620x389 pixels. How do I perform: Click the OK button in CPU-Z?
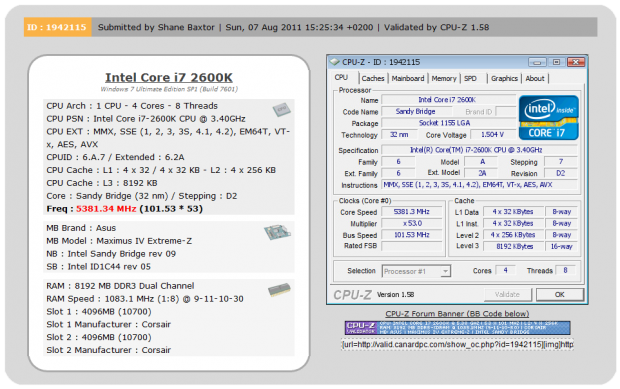point(560,295)
